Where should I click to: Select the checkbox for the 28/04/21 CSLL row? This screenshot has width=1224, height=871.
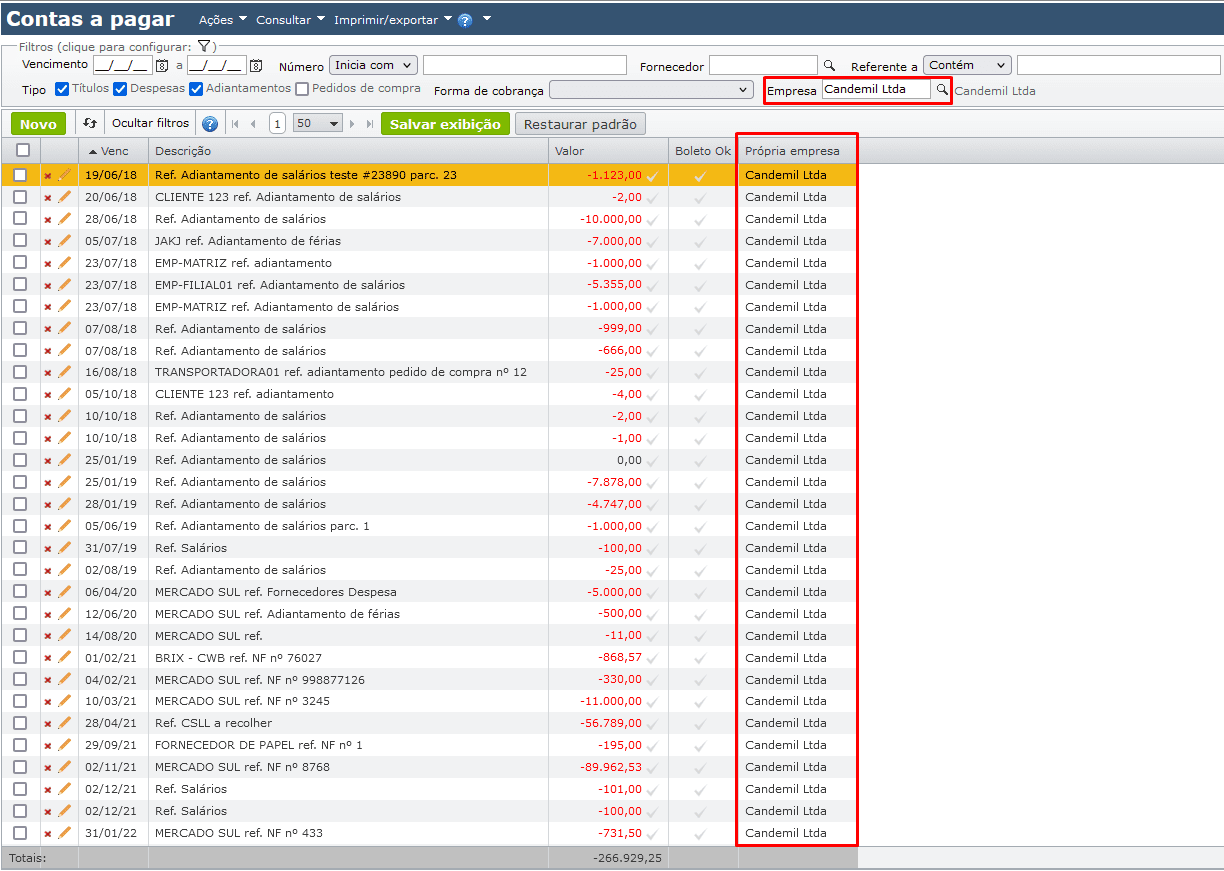(20, 723)
